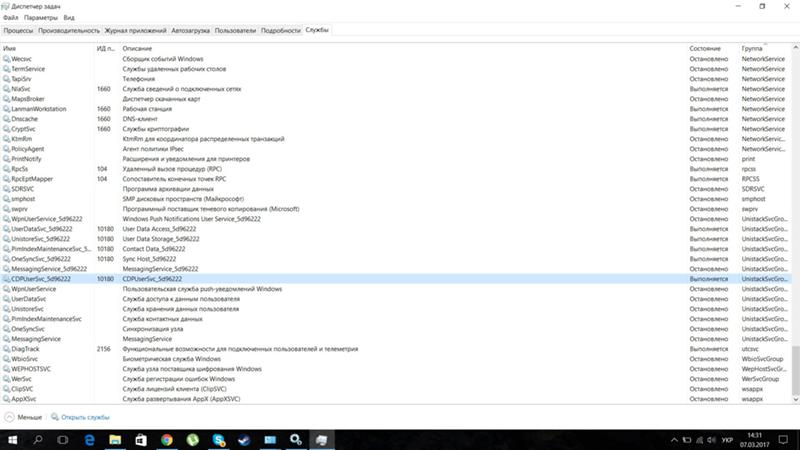Click the service icon beside TapiSrv
This screenshot has height=450, width=800.
click(x=6, y=79)
